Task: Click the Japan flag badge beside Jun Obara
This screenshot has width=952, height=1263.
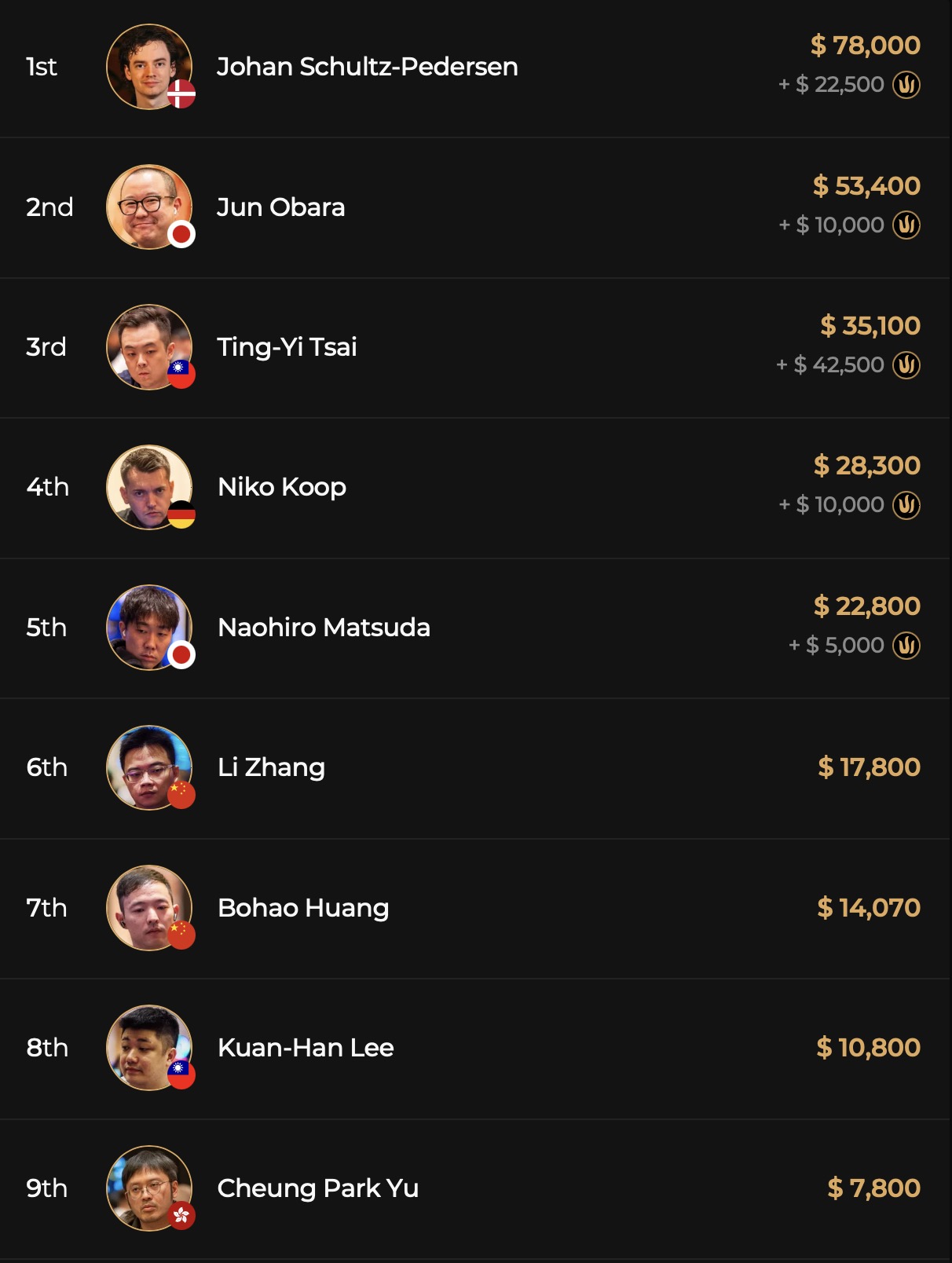Action: [181, 234]
